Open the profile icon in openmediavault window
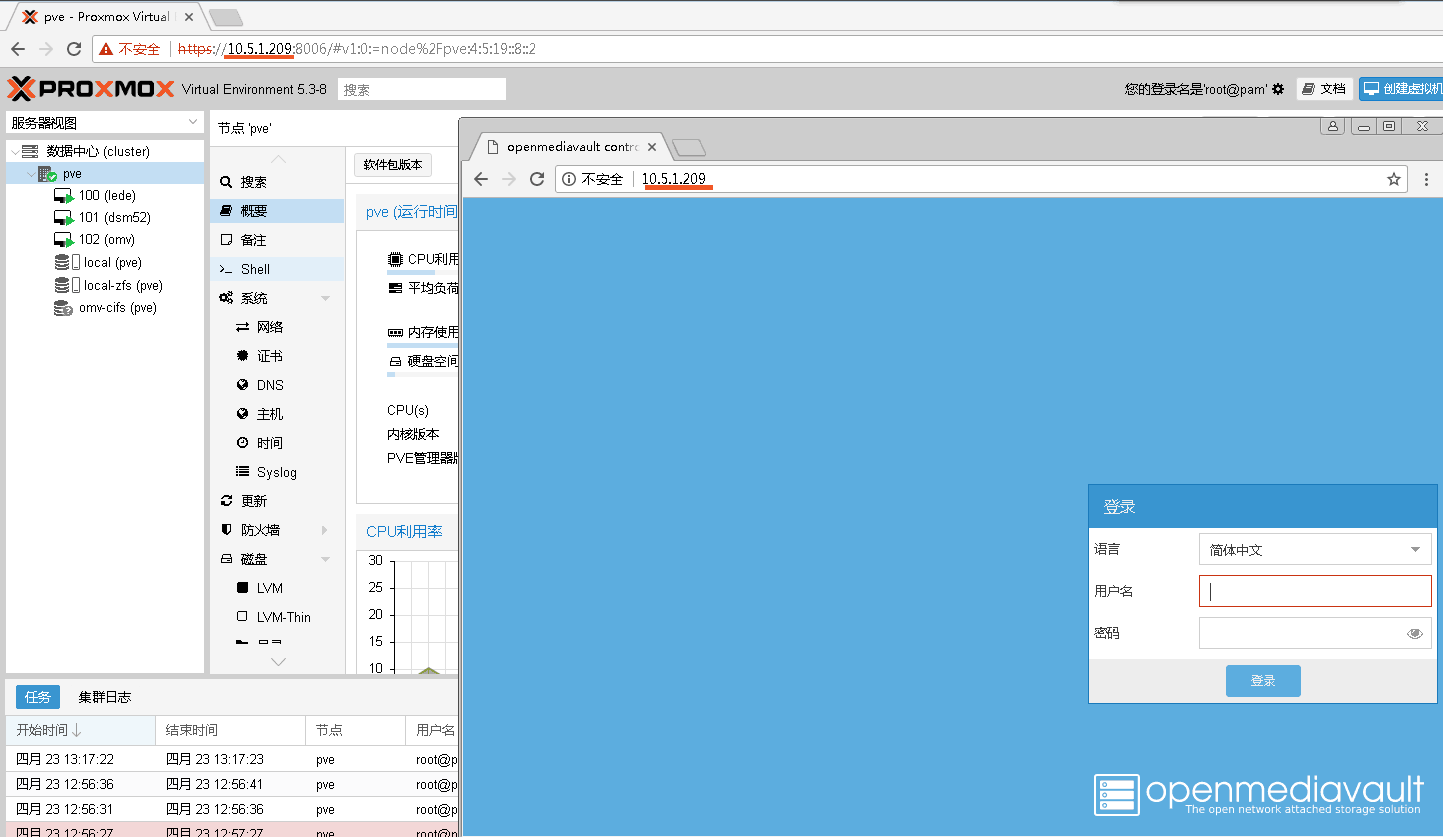The image size is (1443, 837). tap(1332, 126)
